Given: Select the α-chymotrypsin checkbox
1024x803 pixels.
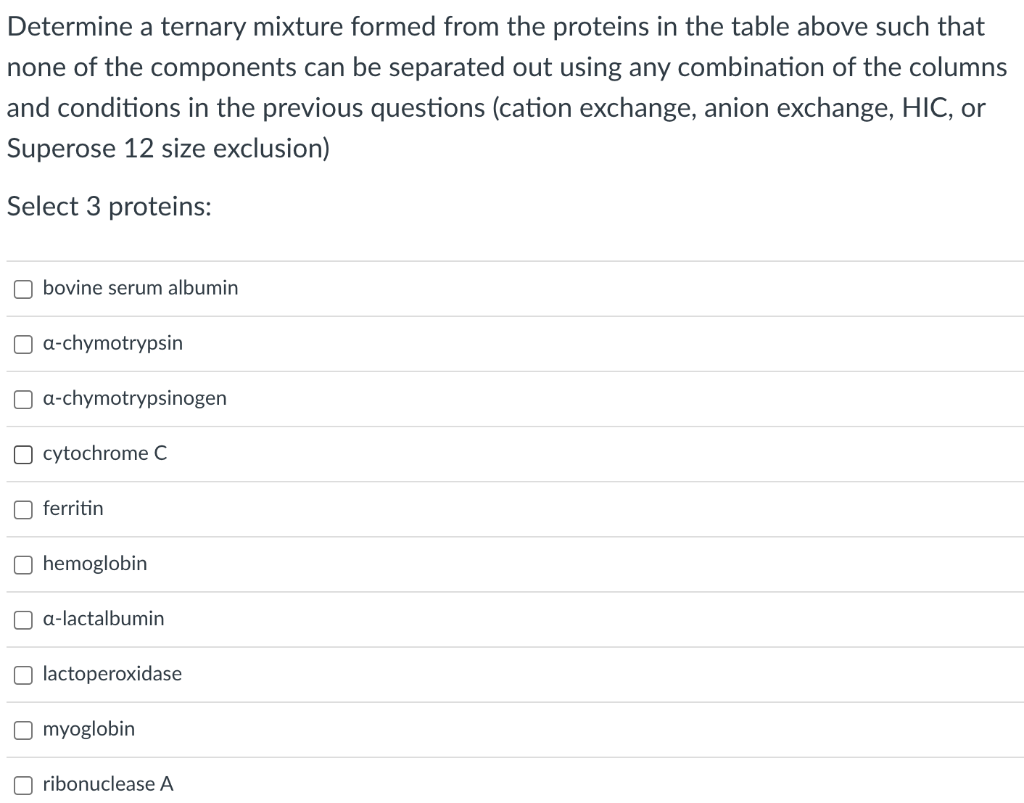Looking at the screenshot, I should point(21,343).
